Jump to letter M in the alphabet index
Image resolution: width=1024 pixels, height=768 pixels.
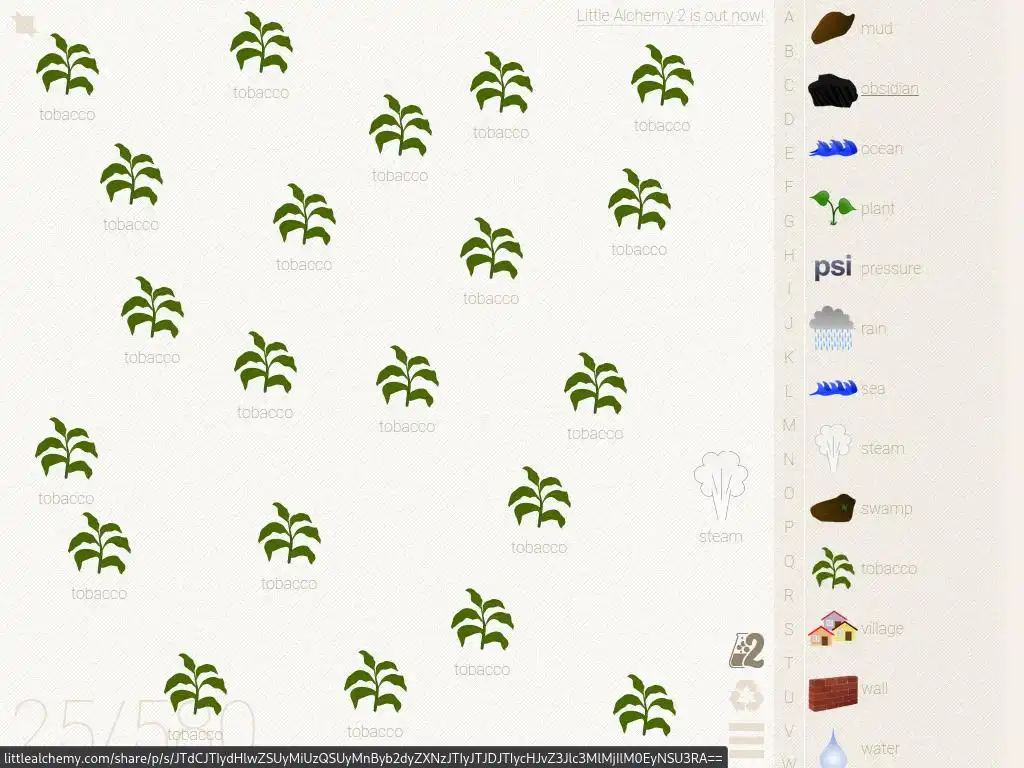(789, 425)
